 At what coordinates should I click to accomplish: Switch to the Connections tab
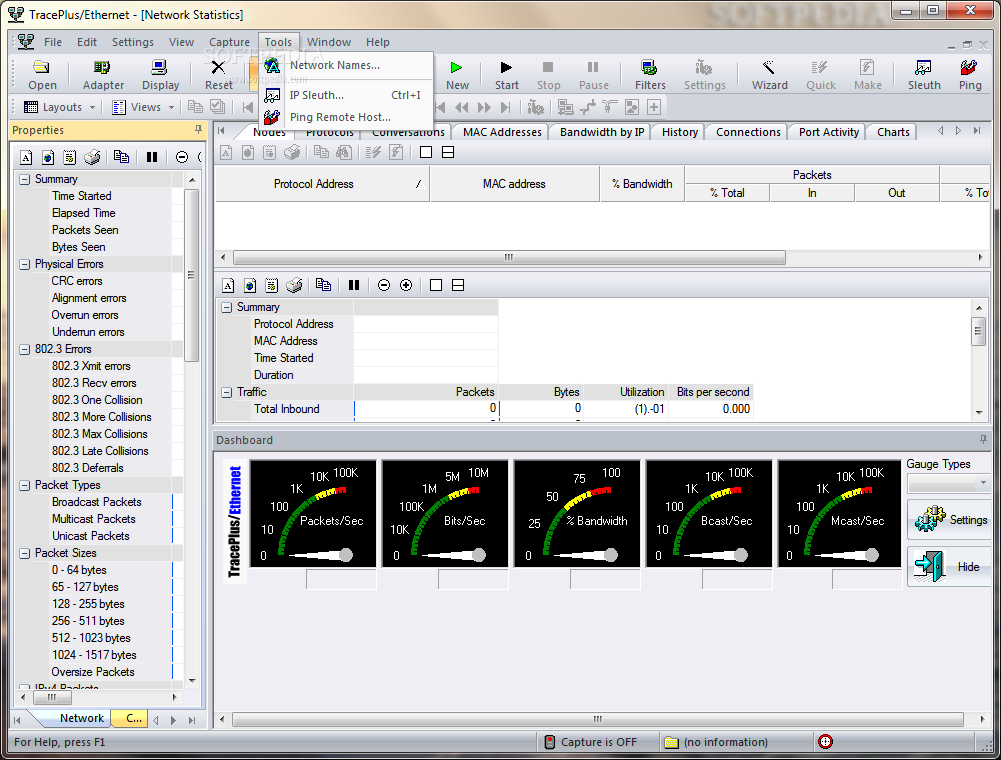click(748, 132)
